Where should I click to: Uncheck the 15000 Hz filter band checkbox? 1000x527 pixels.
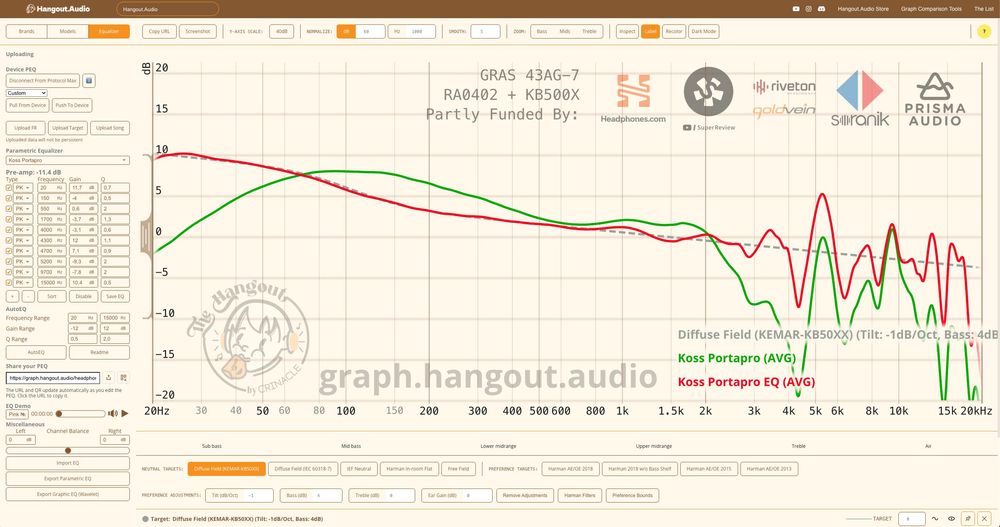[x=9, y=283]
